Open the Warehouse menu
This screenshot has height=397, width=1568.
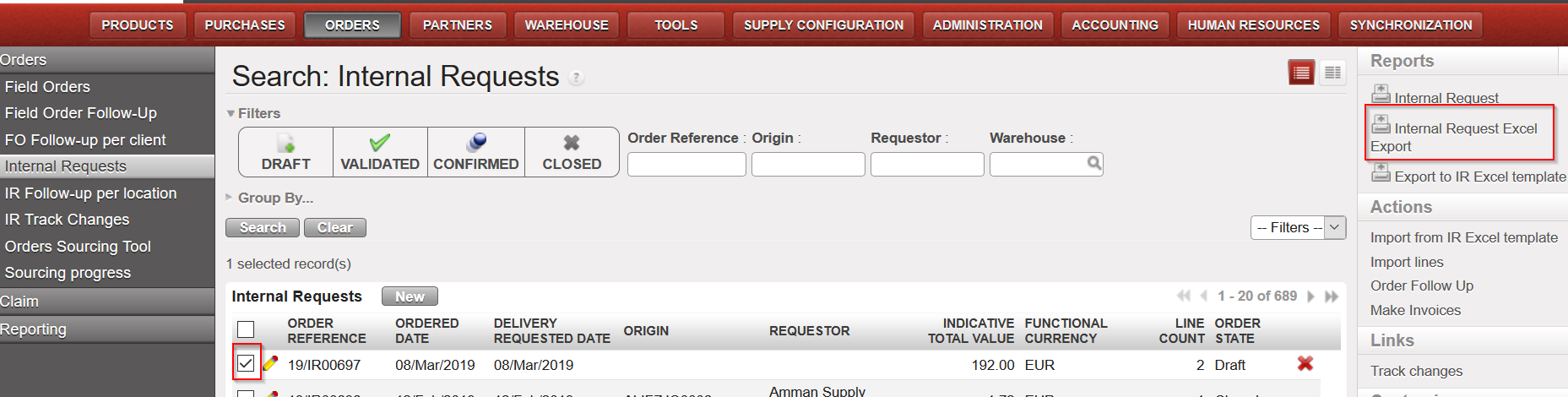567,25
